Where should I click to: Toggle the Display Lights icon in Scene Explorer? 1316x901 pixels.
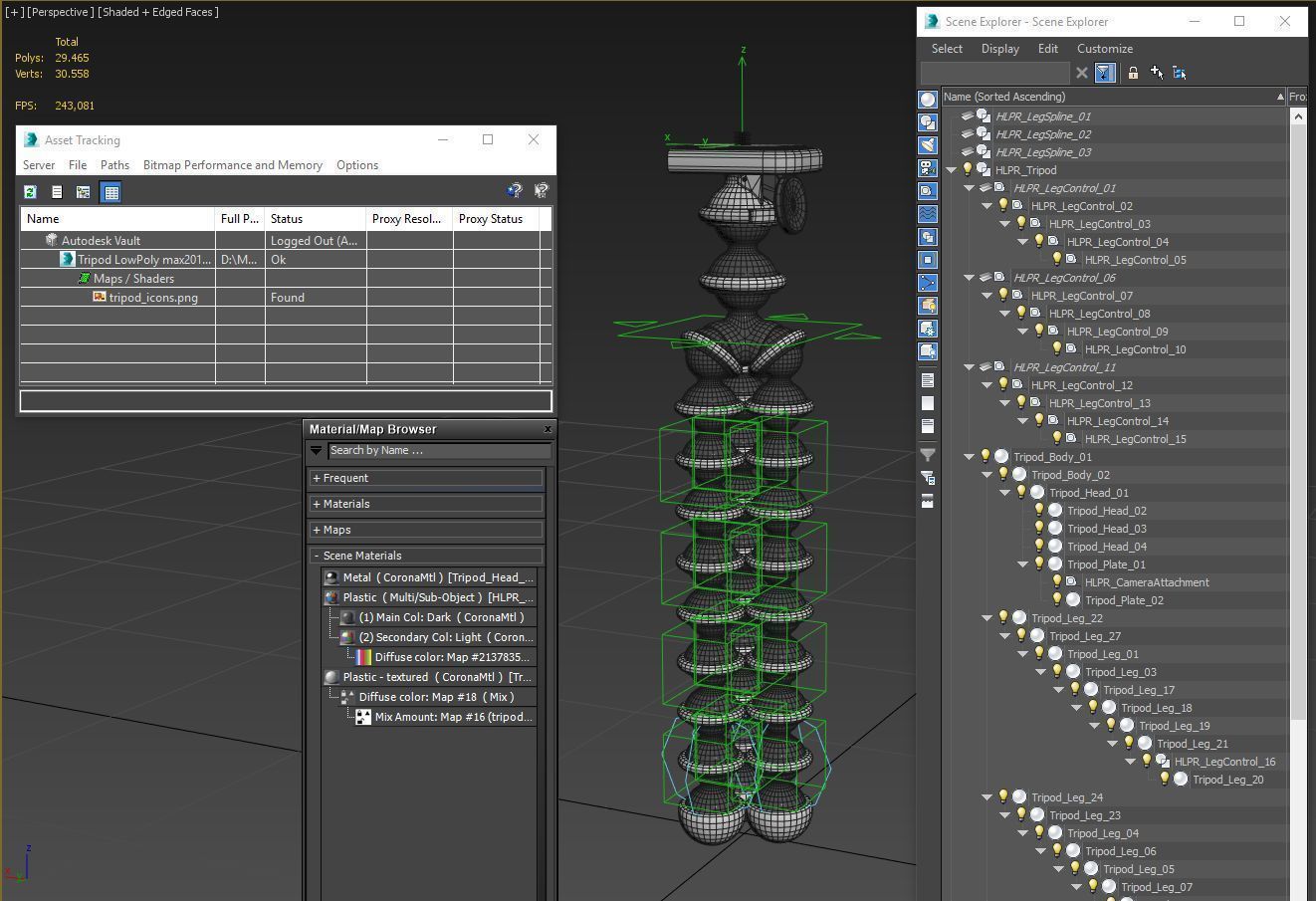(x=928, y=145)
